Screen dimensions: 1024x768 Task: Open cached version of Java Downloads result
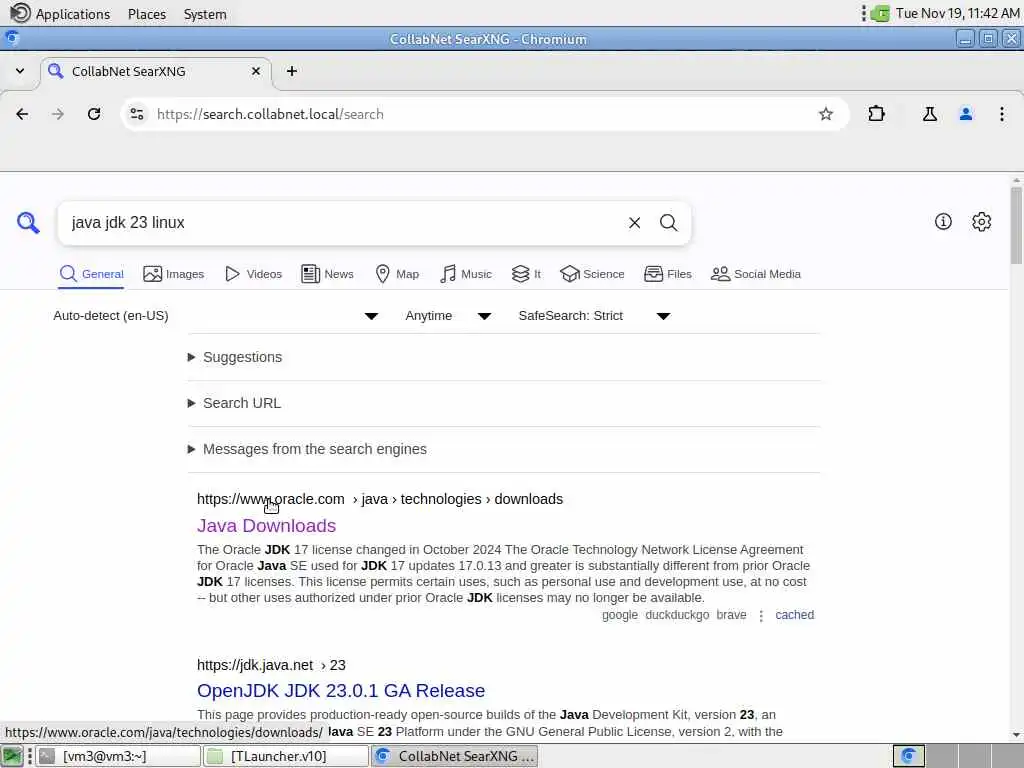point(794,615)
